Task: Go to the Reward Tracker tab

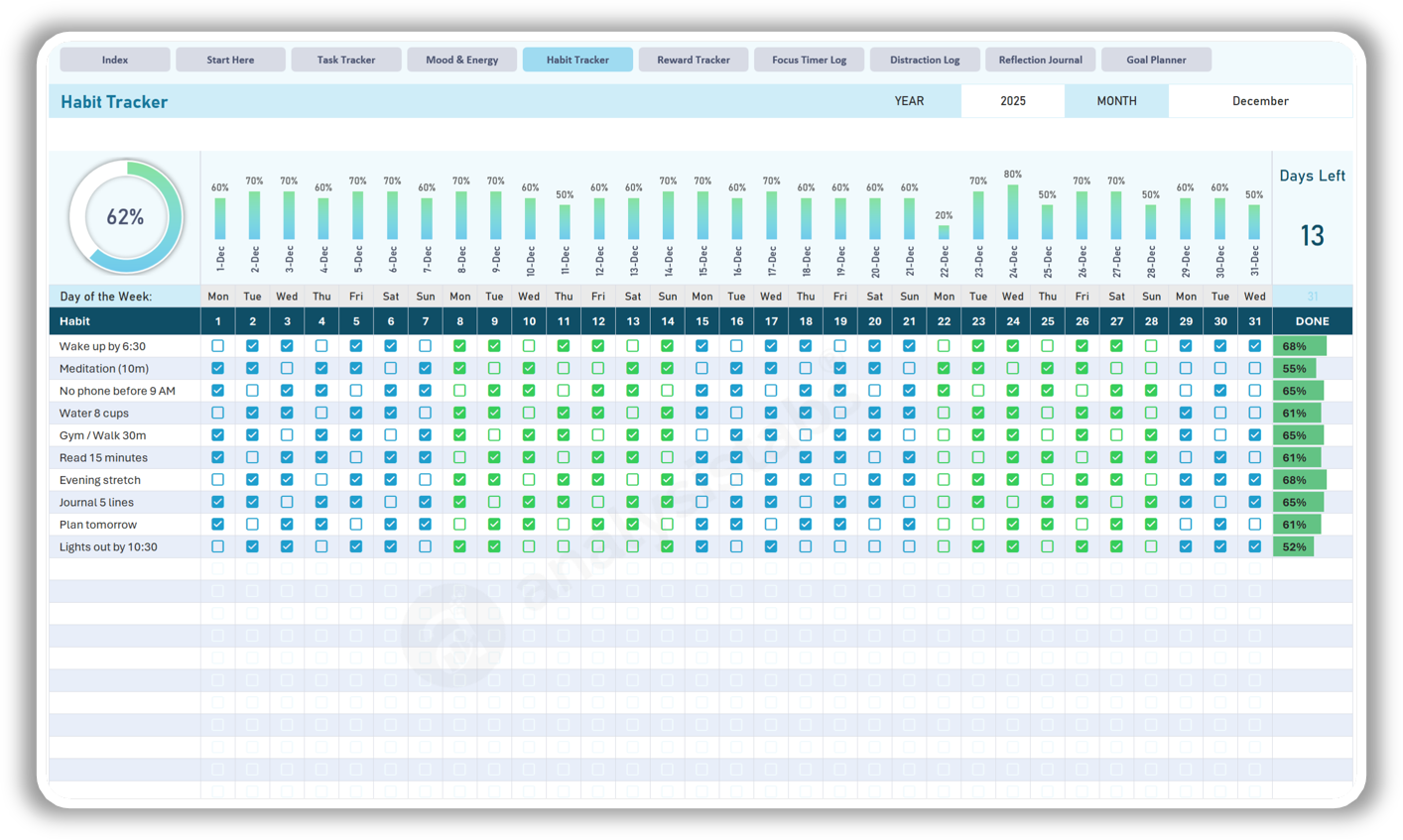Action: tap(693, 60)
